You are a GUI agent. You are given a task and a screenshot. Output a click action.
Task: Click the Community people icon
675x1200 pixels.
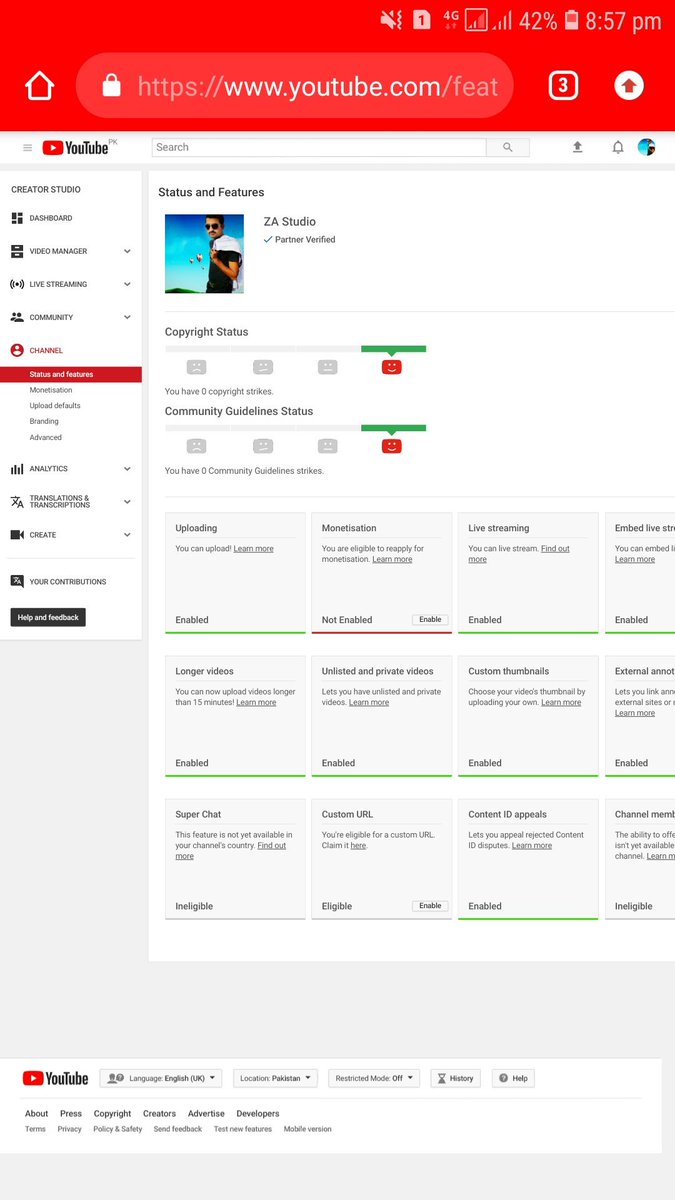click(17, 317)
